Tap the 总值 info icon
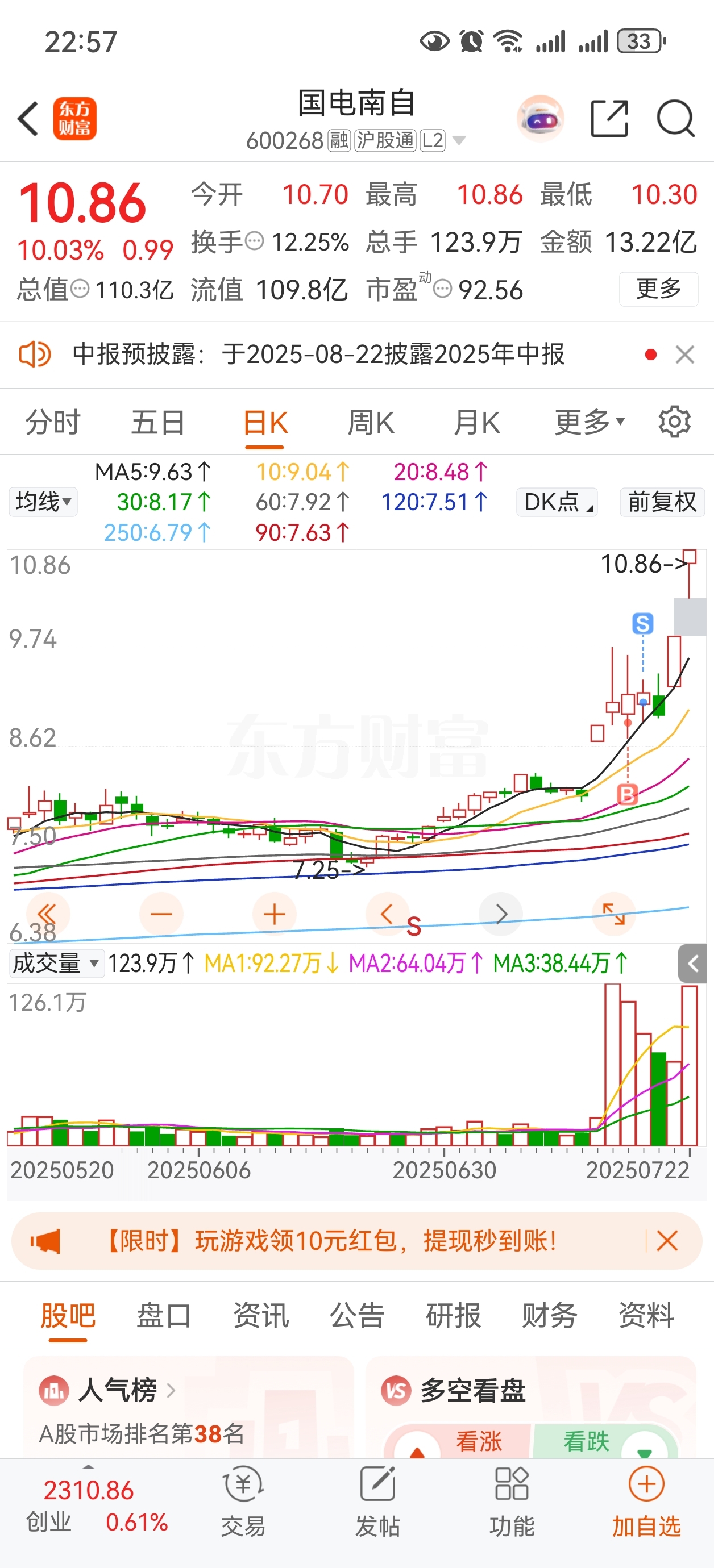The height and width of the screenshot is (1568, 714). [80, 289]
